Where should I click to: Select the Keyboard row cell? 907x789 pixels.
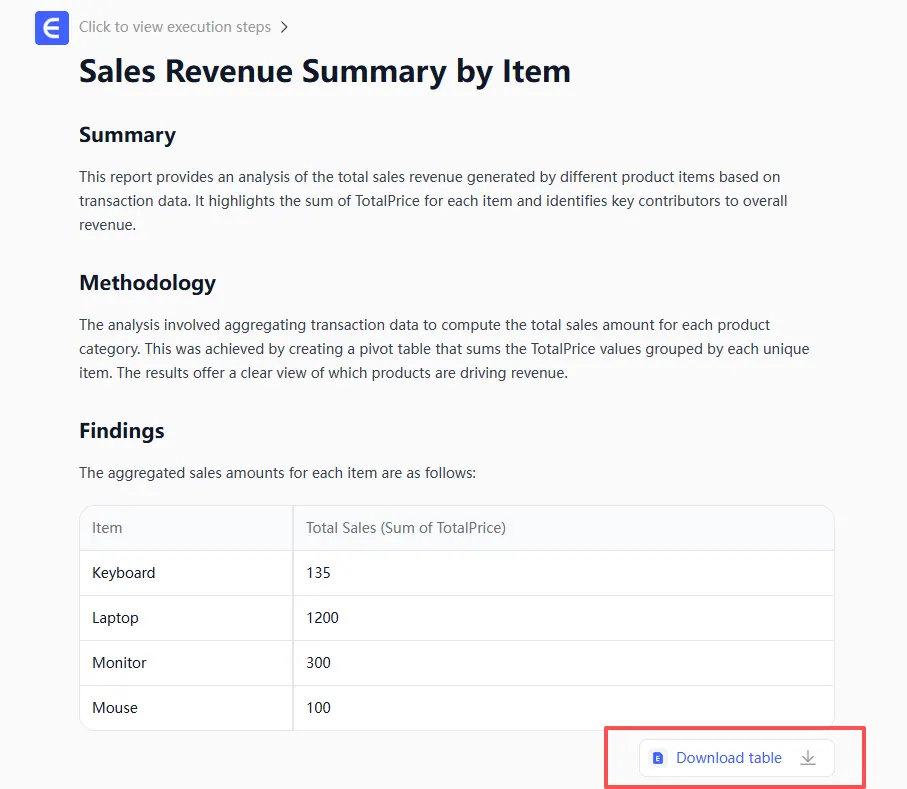[x=123, y=573]
